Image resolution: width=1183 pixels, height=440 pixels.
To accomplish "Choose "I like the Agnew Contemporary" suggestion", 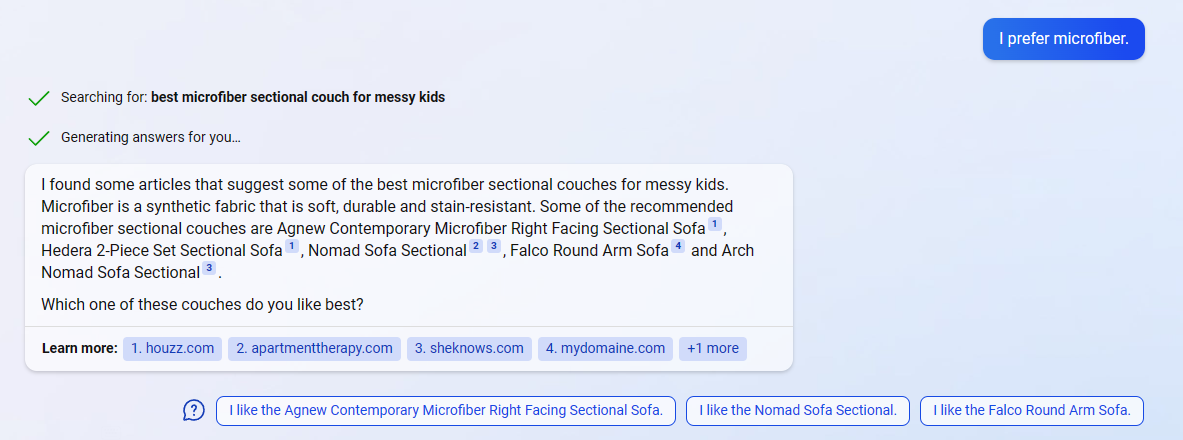I will pos(445,410).
